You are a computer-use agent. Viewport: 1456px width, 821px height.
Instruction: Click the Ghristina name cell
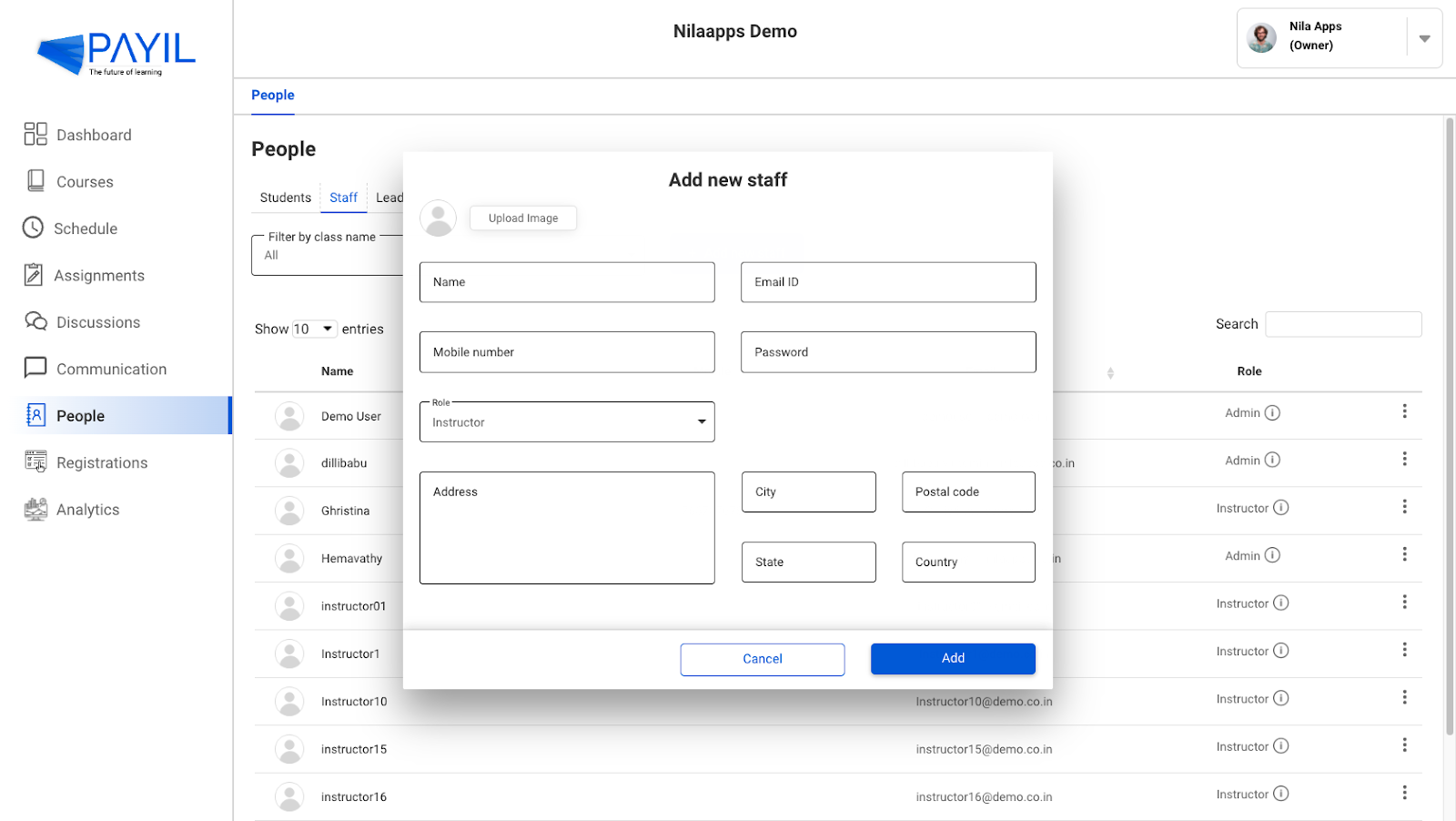click(x=345, y=511)
